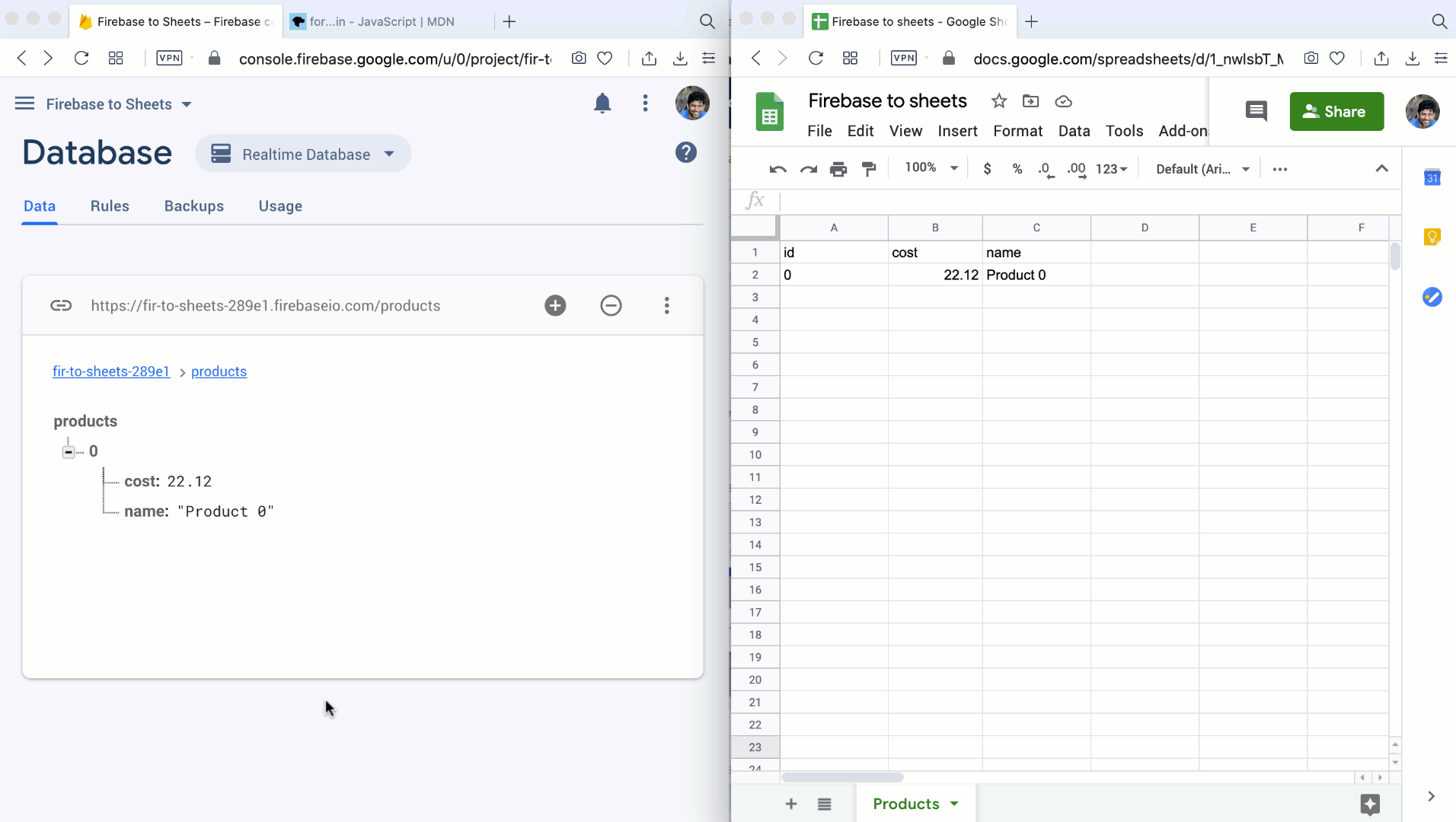
Task: Click name value "Product 0" in Firebase
Action: 225,511
